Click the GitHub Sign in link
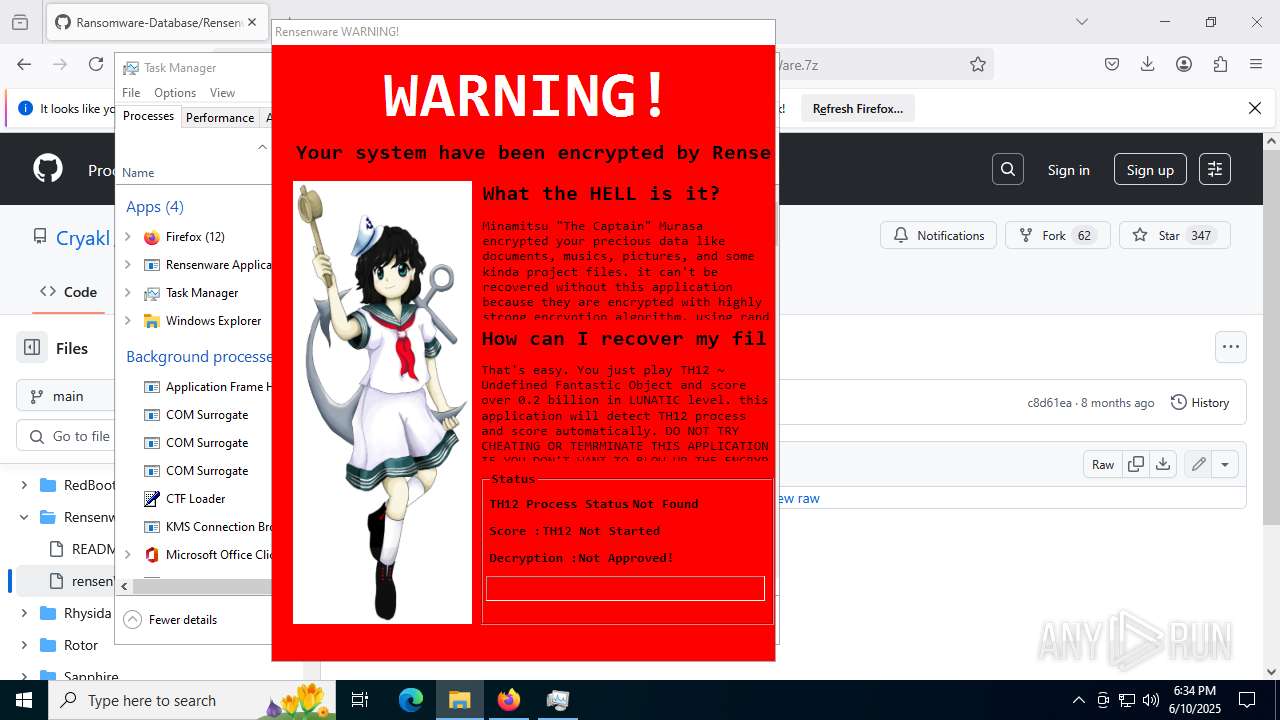Viewport: 1280px width, 720px height. 1069,170
